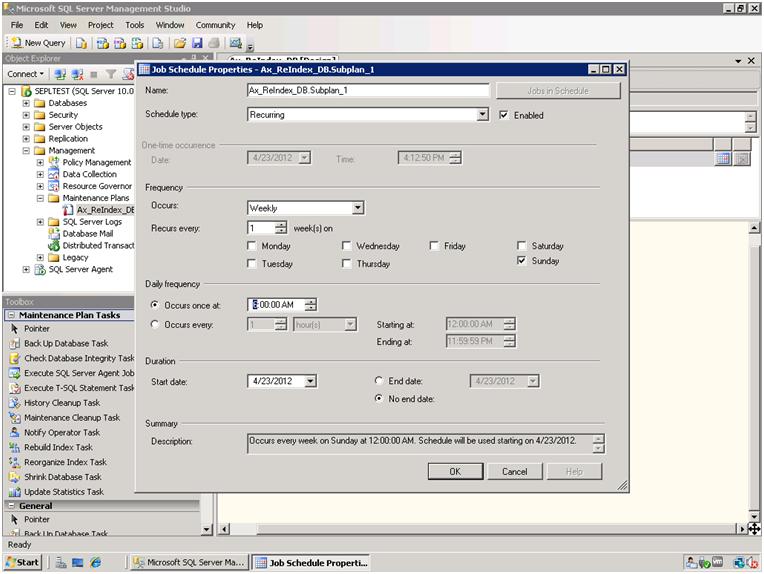Select SQL Server Agent node
Viewport: 764px width, 574px height.
[80, 269]
